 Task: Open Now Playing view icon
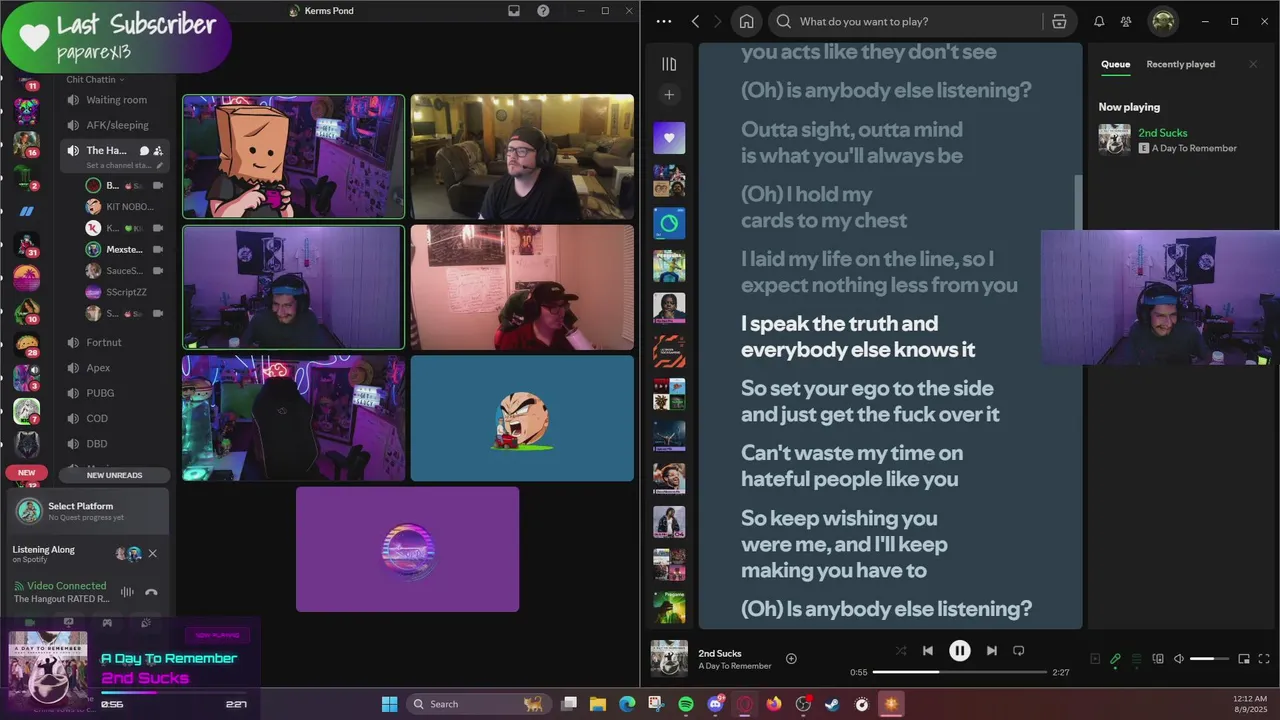click(x=1095, y=659)
